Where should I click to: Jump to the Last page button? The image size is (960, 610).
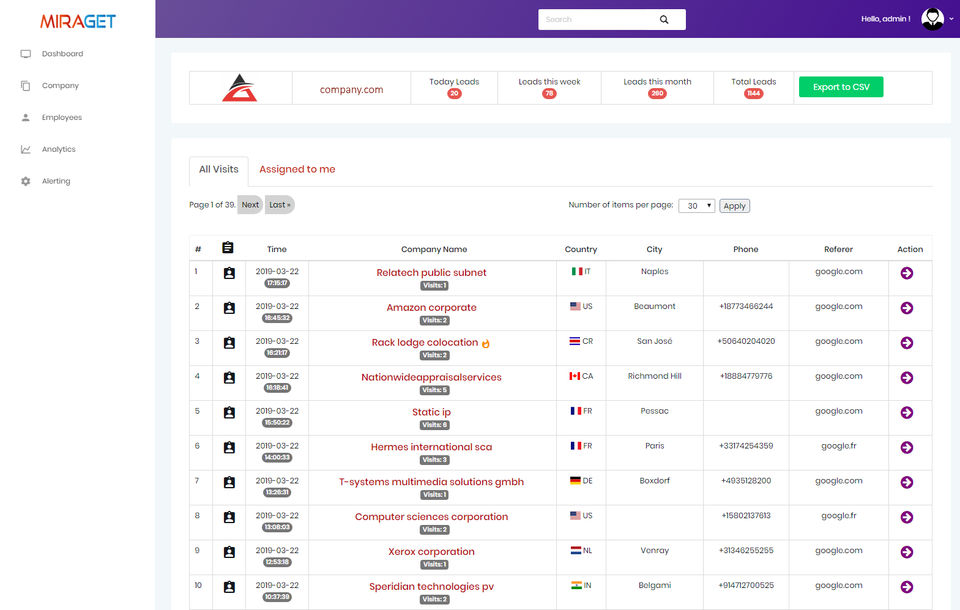pyautogui.click(x=280, y=205)
